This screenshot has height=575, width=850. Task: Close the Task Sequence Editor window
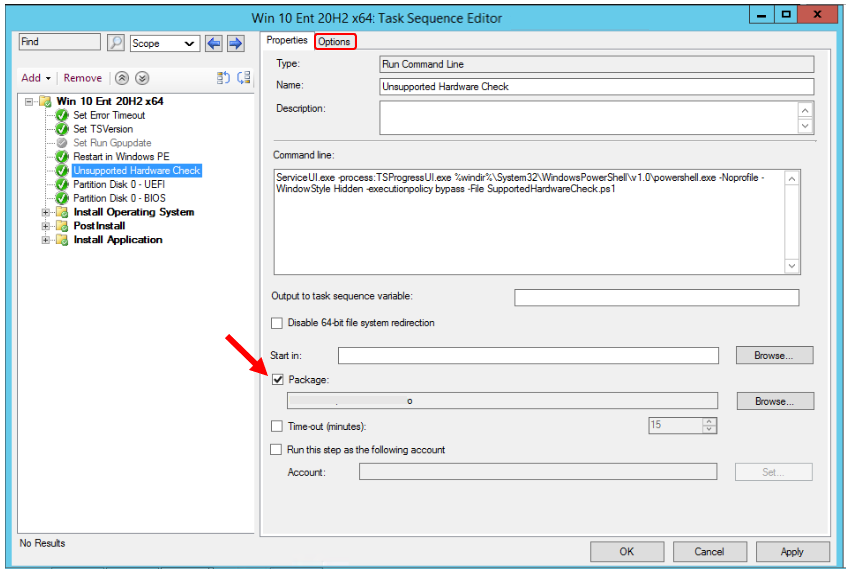pyautogui.click(x=817, y=15)
